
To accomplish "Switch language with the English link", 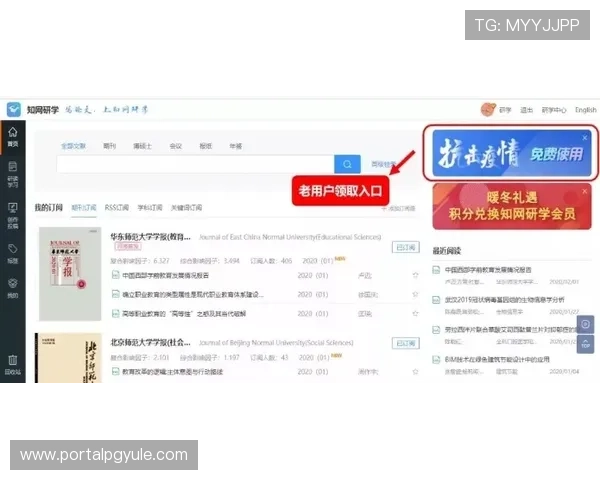I will coord(585,110).
